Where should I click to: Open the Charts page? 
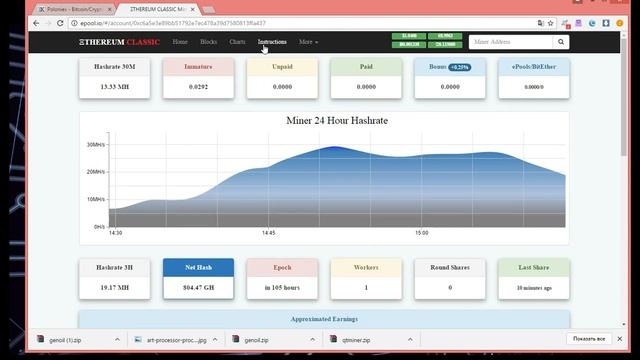237,42
